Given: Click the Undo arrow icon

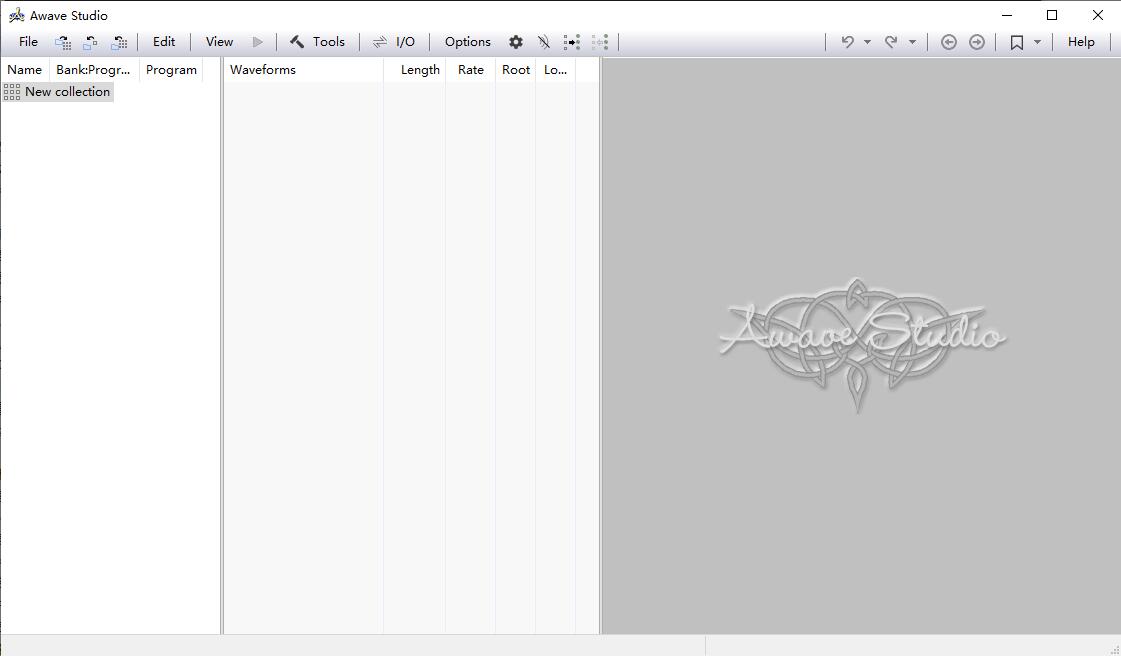Looking at the screenshot, I should [847, 42].
